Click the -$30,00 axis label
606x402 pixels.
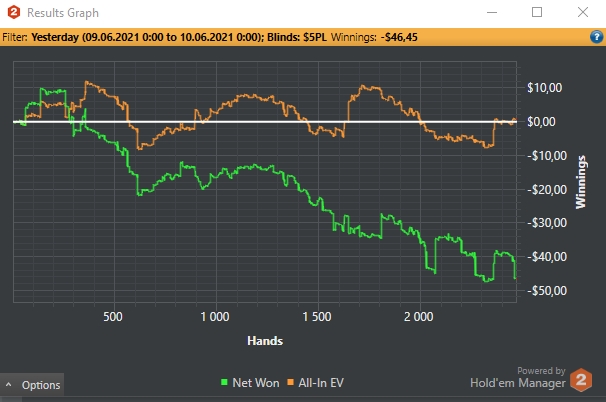point(547,223)
